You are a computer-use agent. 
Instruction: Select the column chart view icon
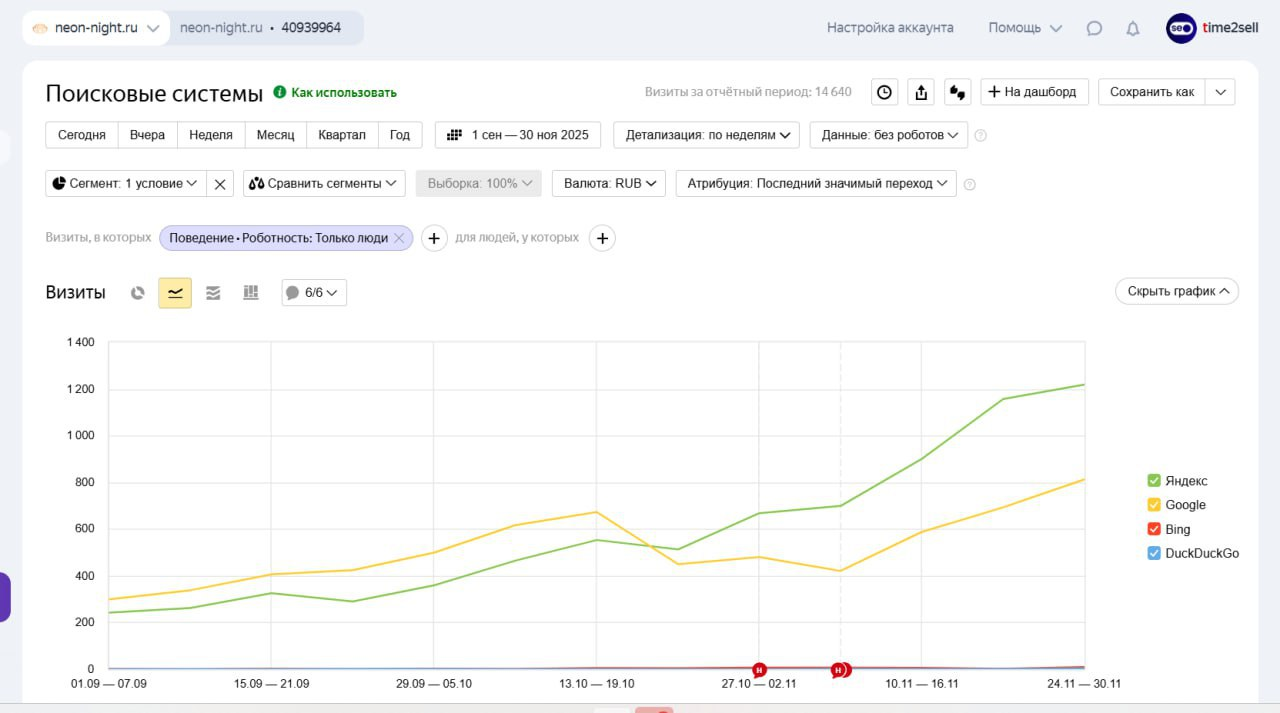coord(251,293)
